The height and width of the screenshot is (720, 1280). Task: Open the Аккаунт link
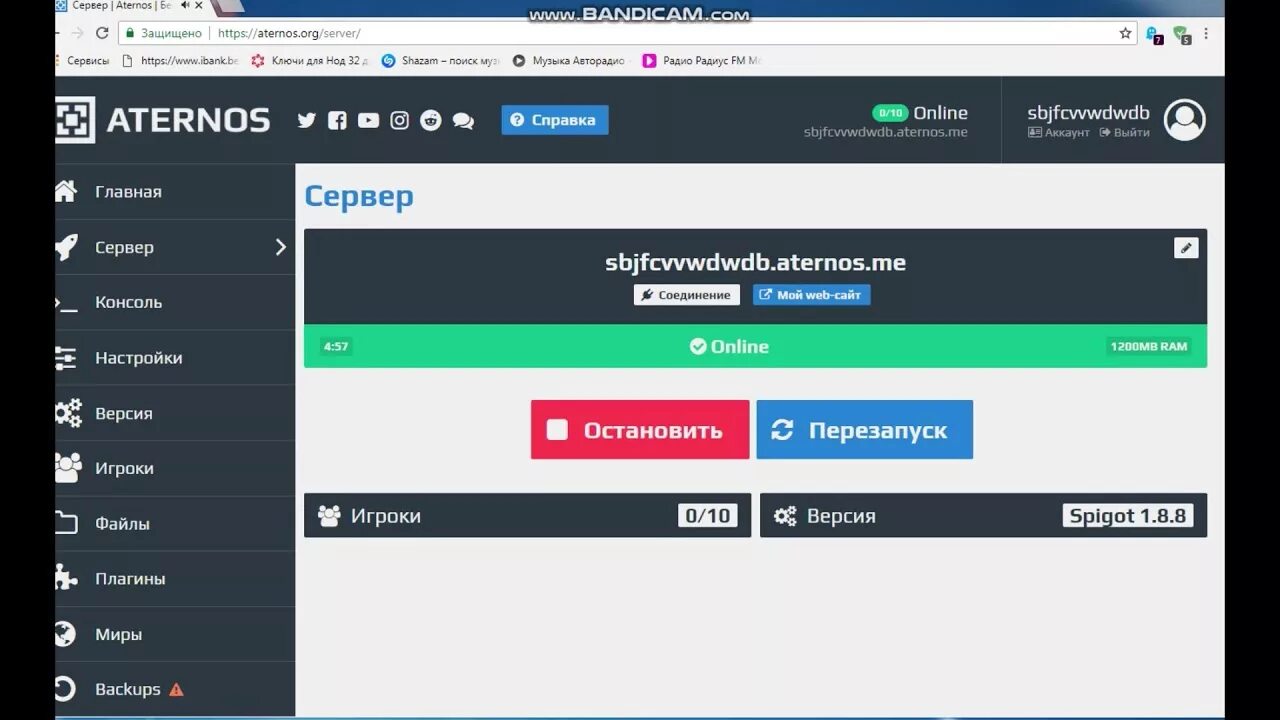point(1059,133)
